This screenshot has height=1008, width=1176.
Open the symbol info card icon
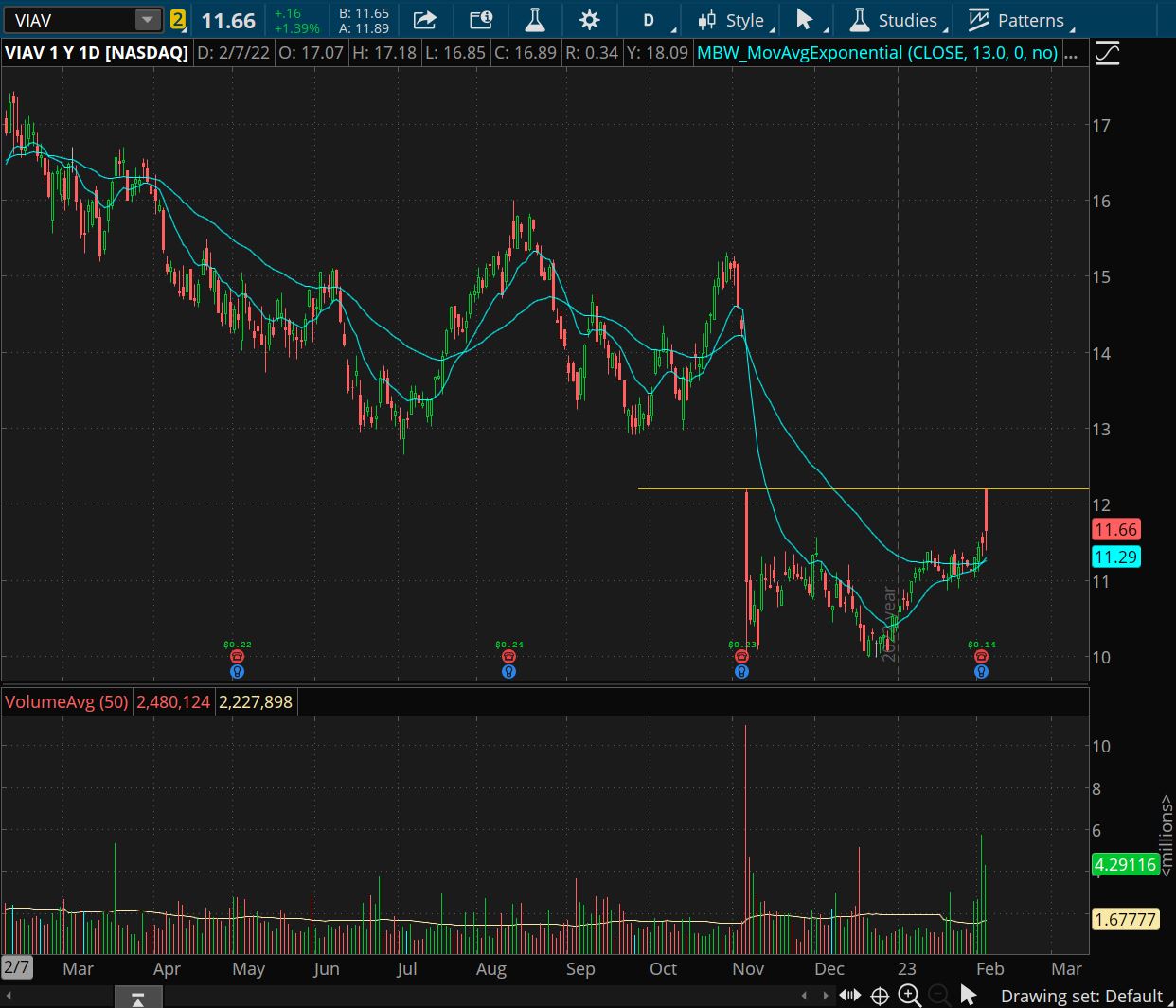click(481, 20)
